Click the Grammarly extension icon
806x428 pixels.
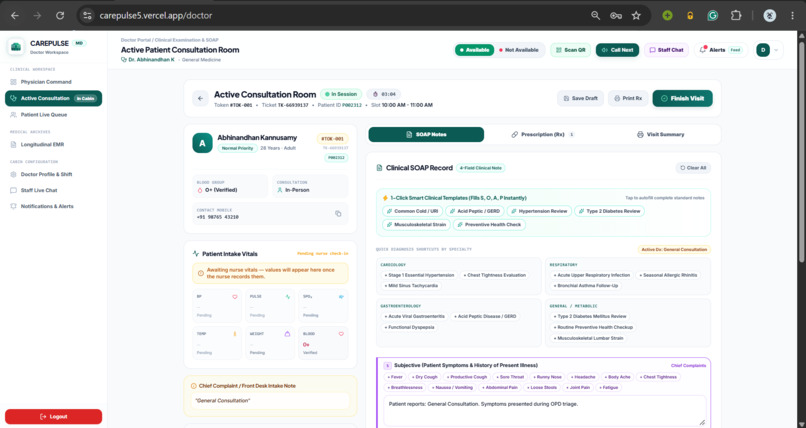[x=712, y=15]
